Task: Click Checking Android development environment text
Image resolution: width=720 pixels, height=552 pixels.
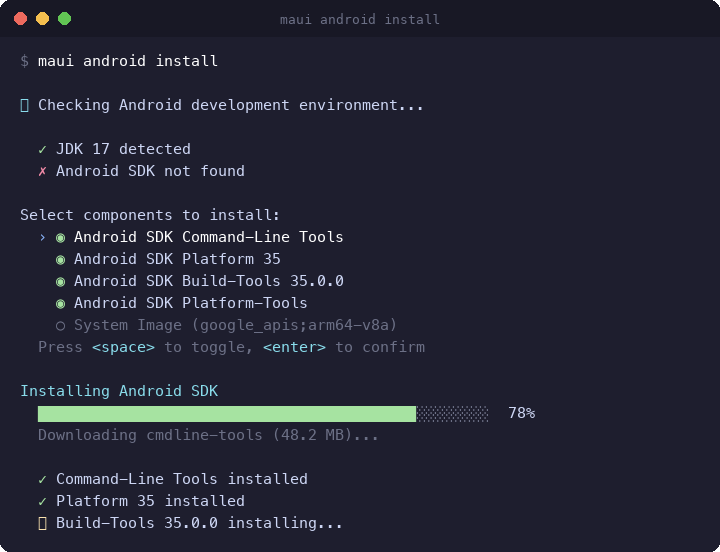Action: tap(231, 106)
